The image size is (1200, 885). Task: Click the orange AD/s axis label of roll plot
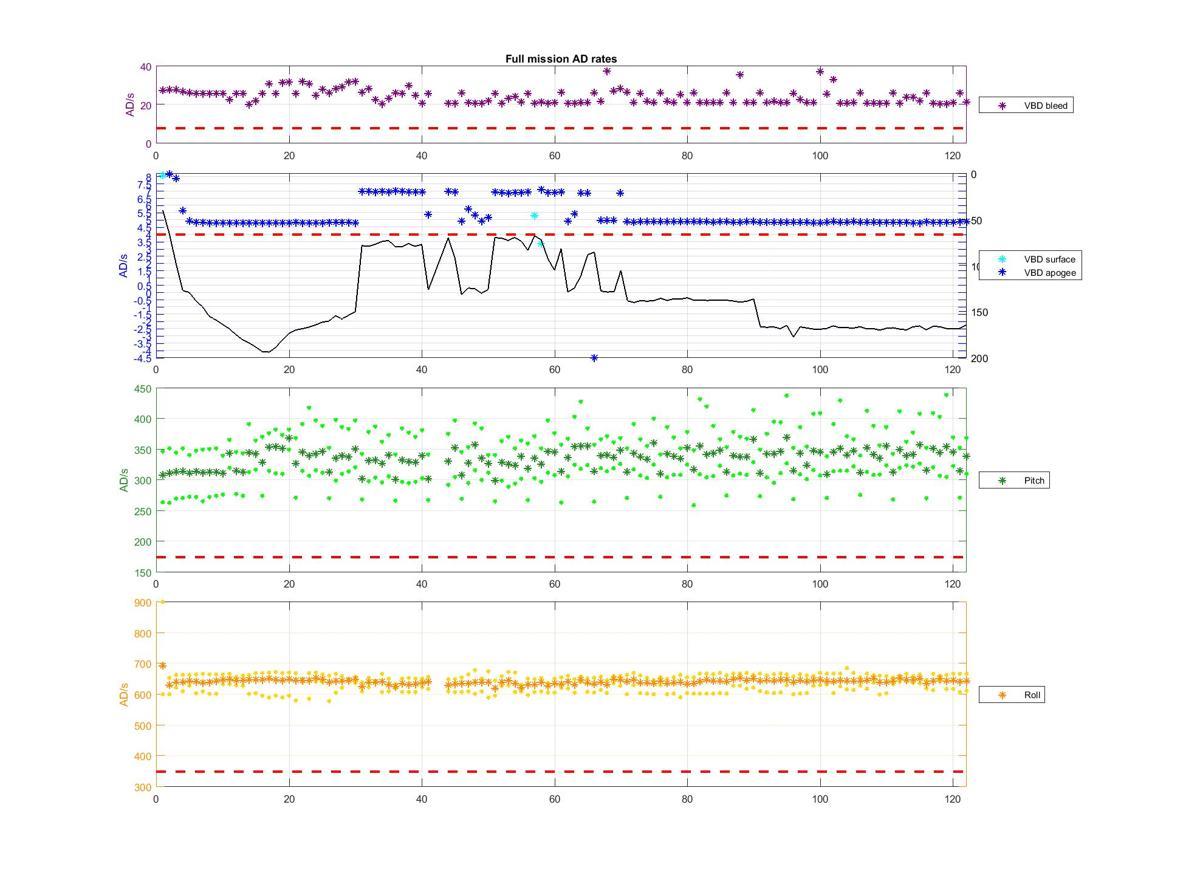pos(125,694)
